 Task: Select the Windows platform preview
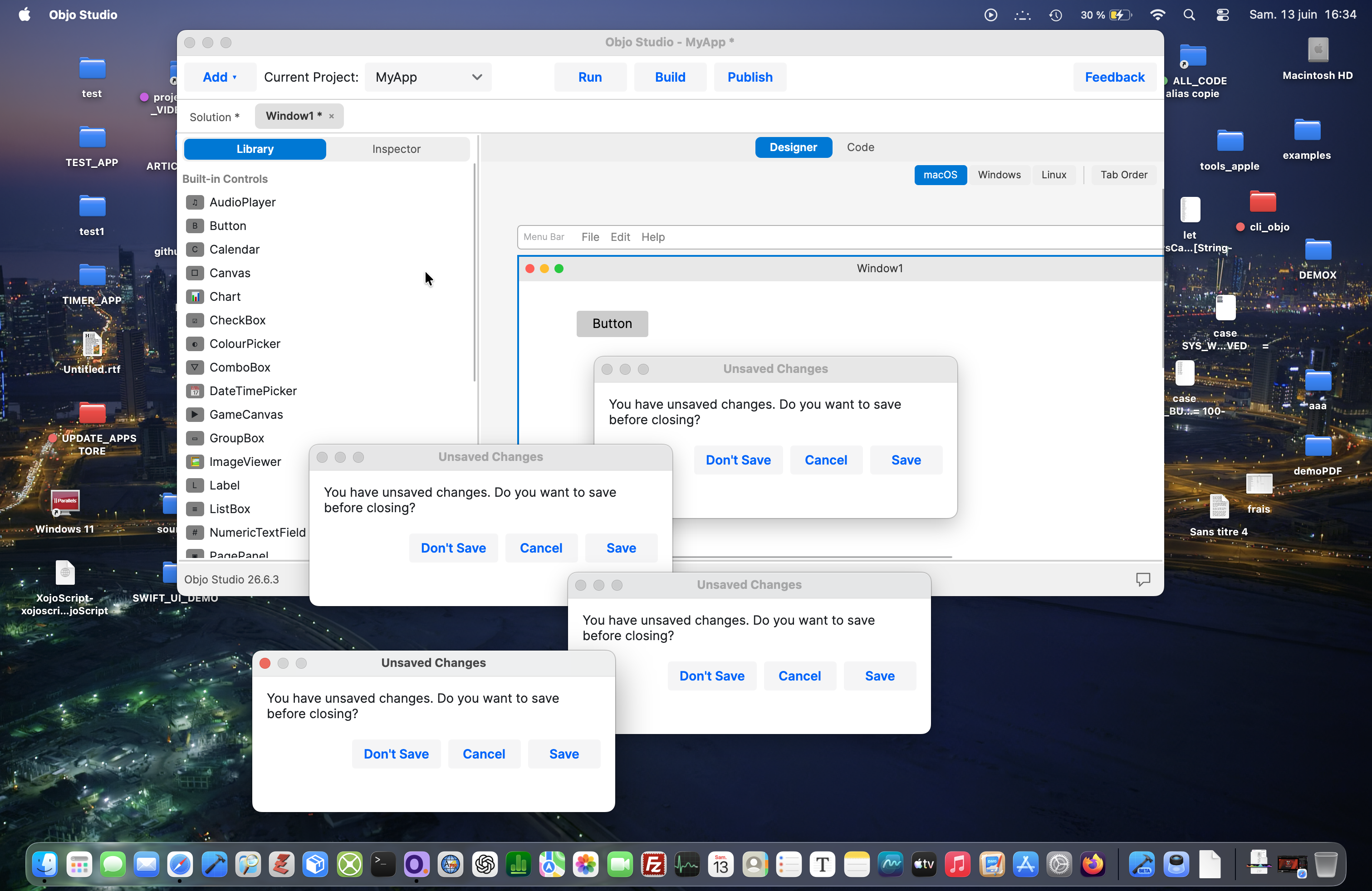[x=999, y=175]
